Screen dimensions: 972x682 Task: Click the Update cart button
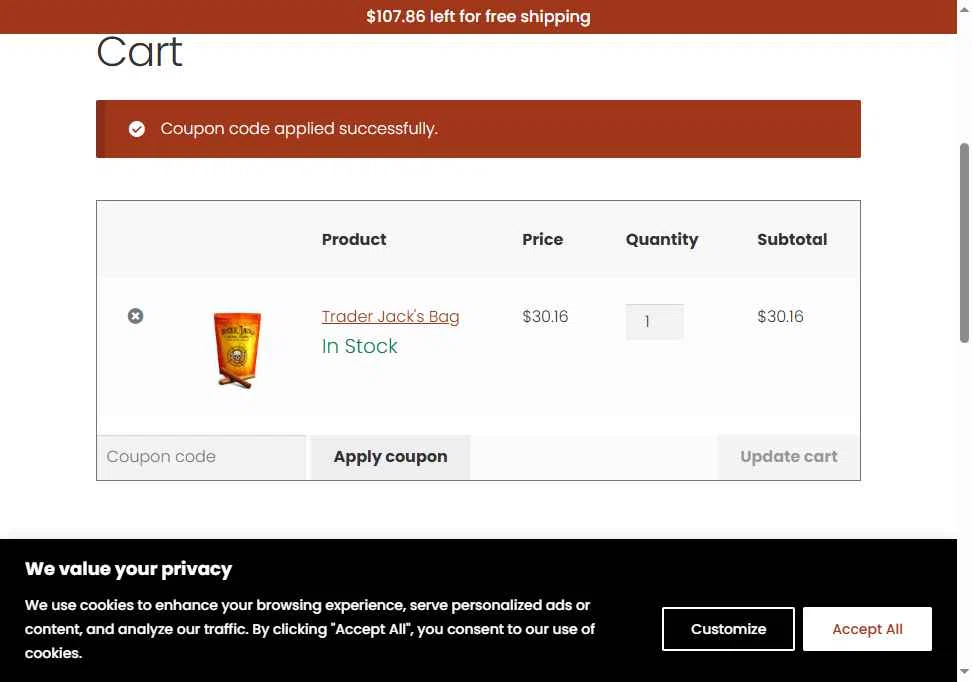789,457
